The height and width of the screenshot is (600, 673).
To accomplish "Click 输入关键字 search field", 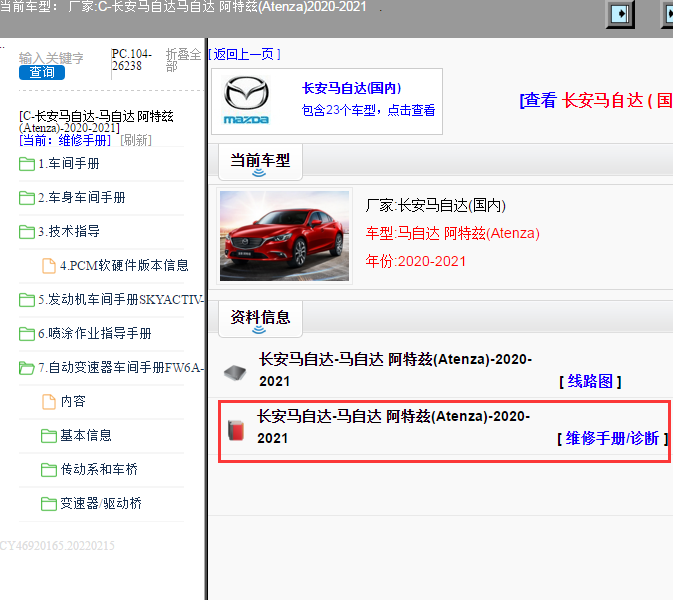I will pyautogui.click(x=51, y=58).
